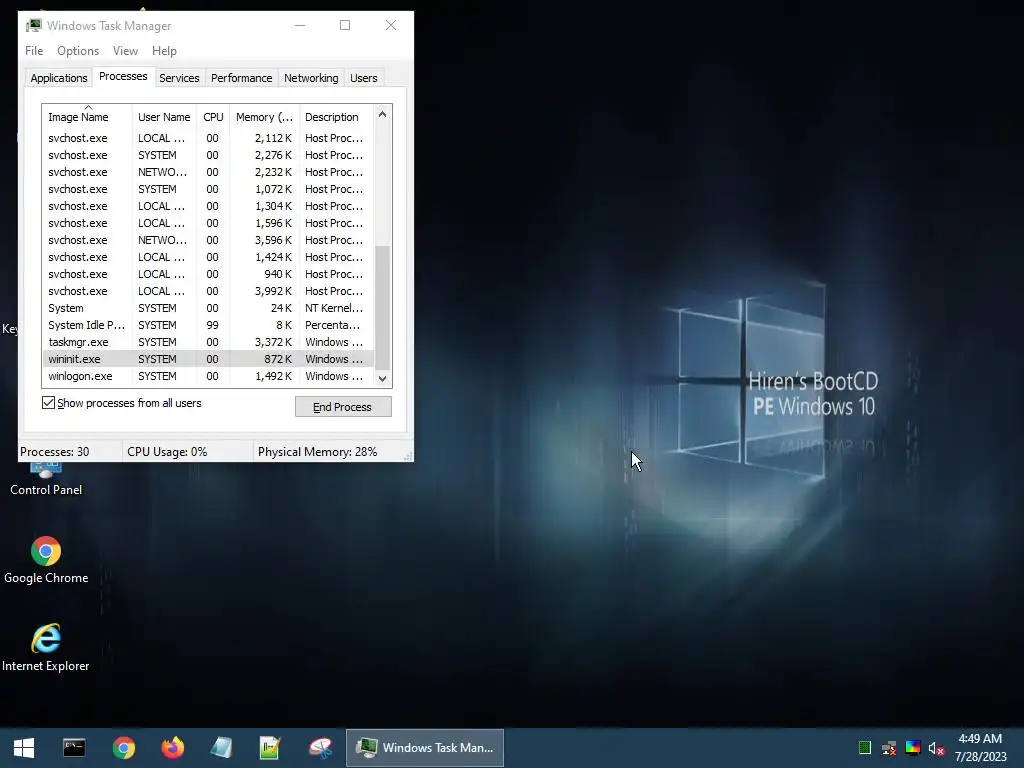
Task: Switch to the Services tab
Action: pos(179,78)
